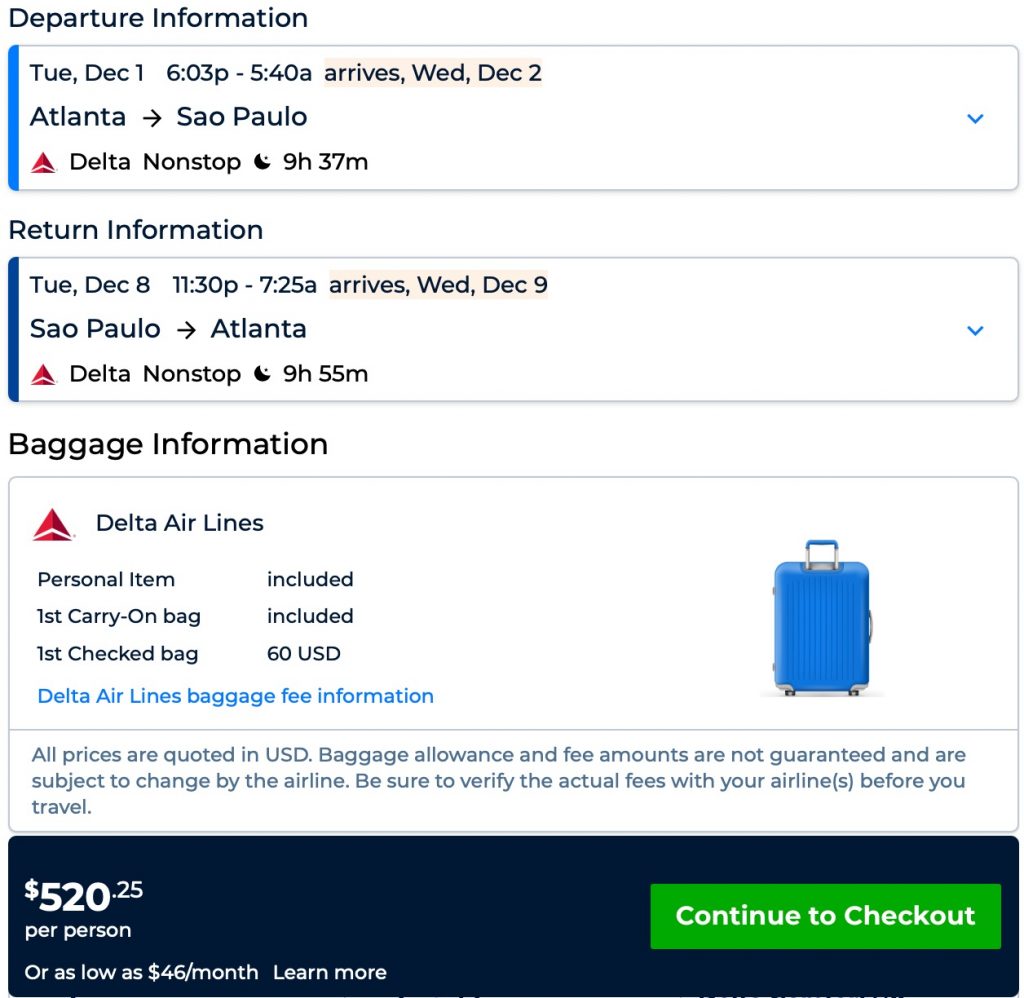The height and width of the screenshot is (998, 1024).
Task: Click the "arrives, Wed, Dec 9" highlighted notice
Action: [438, 285]
